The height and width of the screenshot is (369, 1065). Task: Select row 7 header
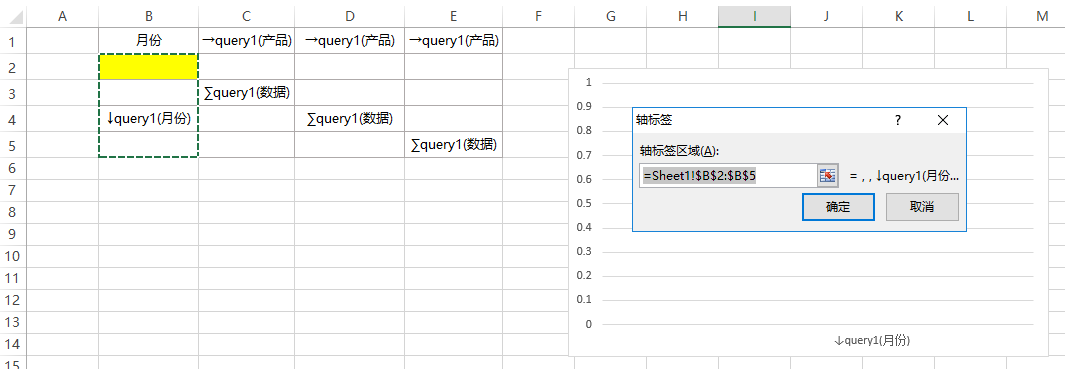click(12, 190)
